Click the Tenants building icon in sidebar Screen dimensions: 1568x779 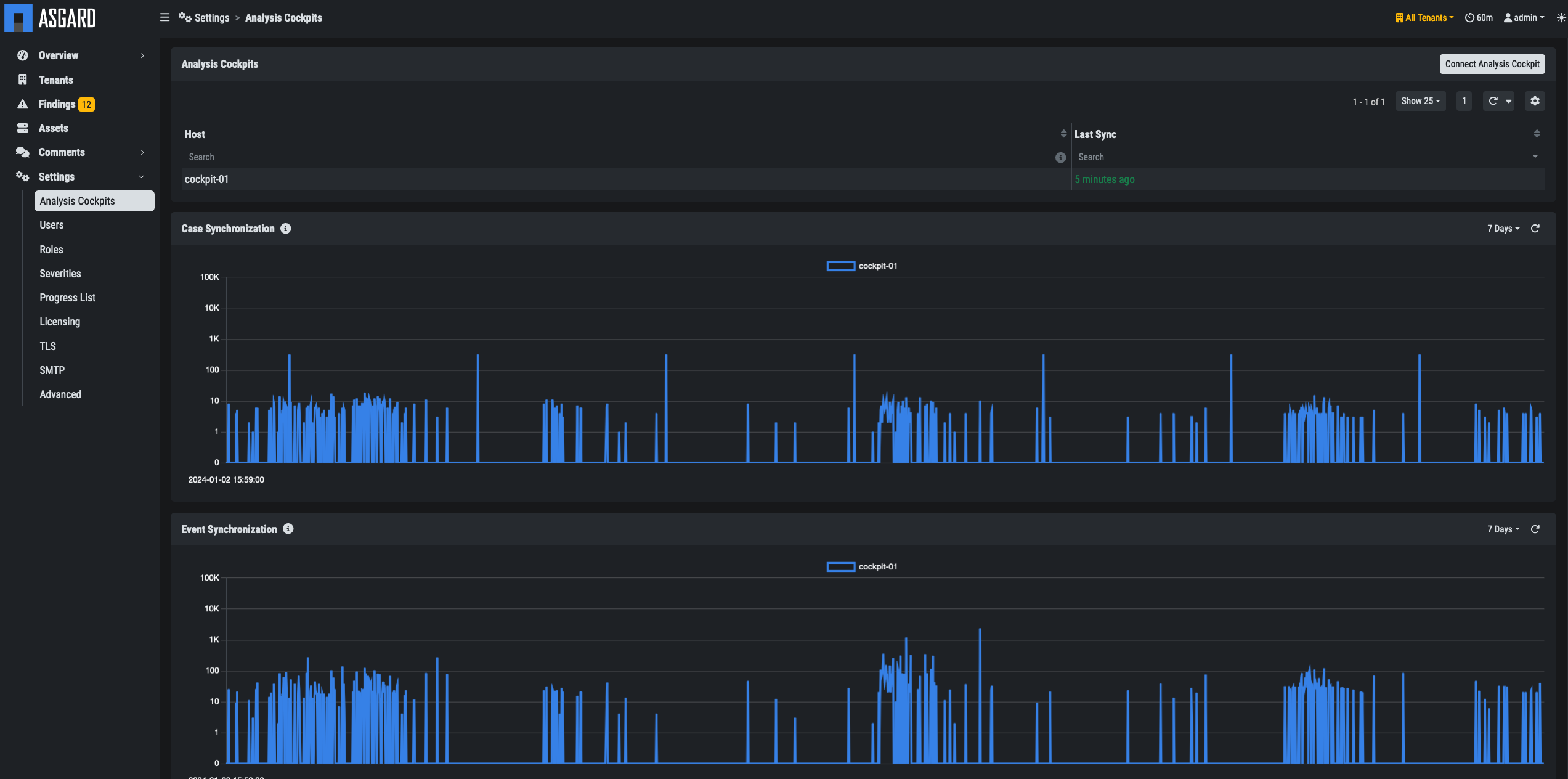tap(23, 80)
